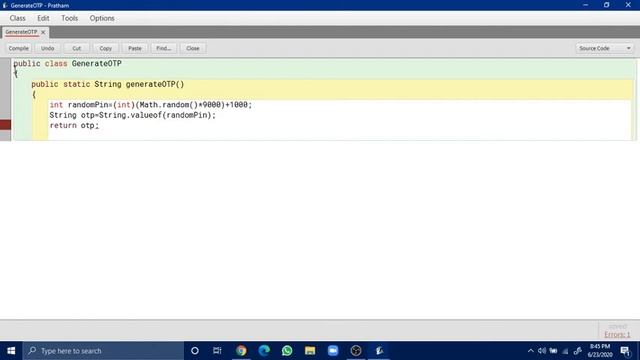Click the red error marker in the margin
Screen dimensions: 640x360
[x=5, y=125]
